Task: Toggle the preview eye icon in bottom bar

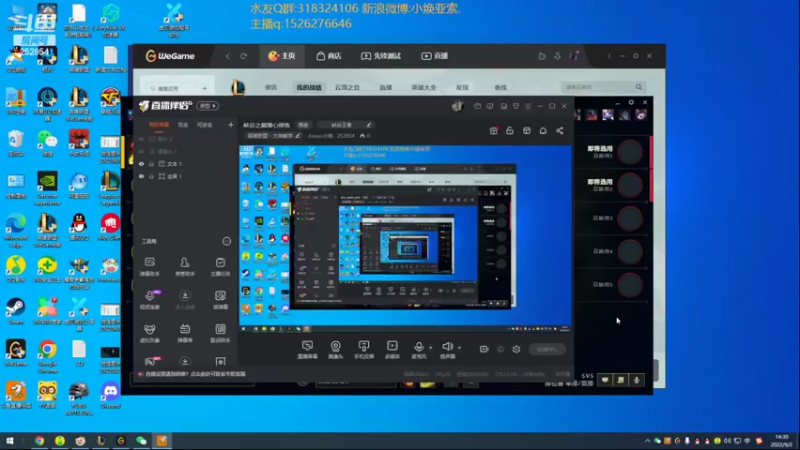Action: [501, 349]
